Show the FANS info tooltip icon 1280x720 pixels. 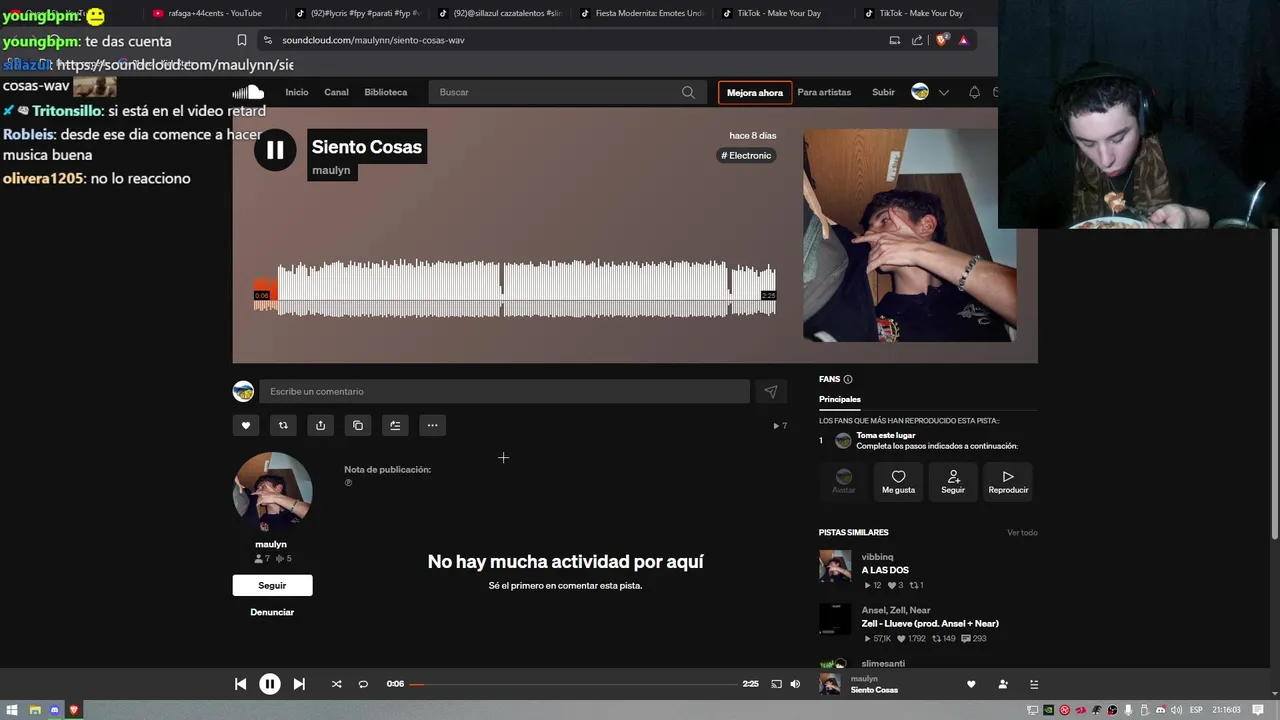pos(848,379)
